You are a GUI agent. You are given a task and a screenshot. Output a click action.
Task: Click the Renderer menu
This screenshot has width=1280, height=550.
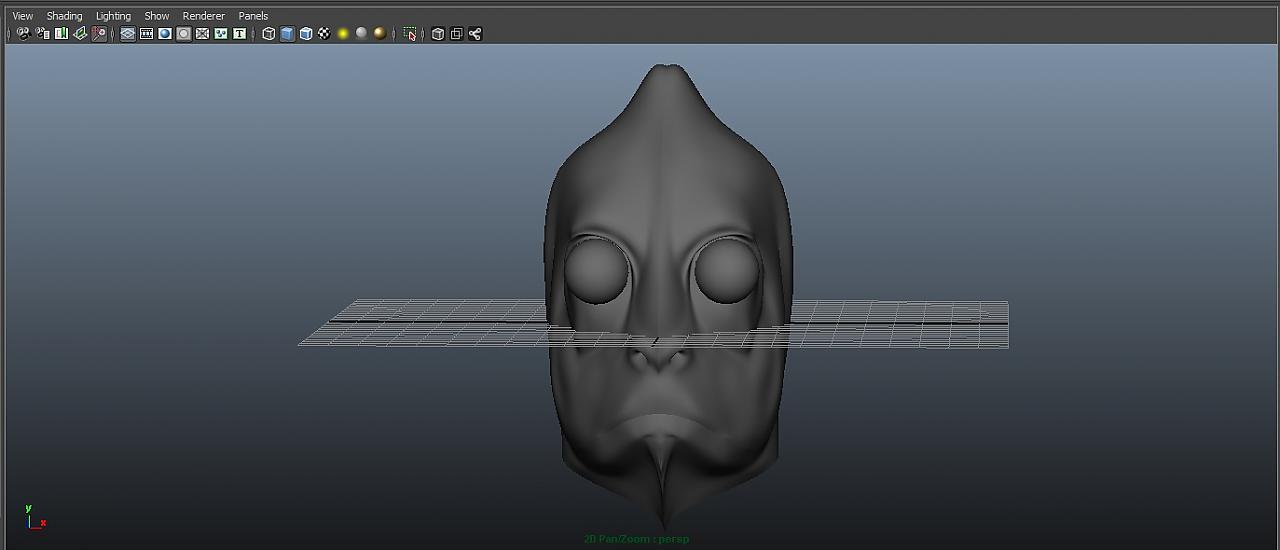point(203,16)
